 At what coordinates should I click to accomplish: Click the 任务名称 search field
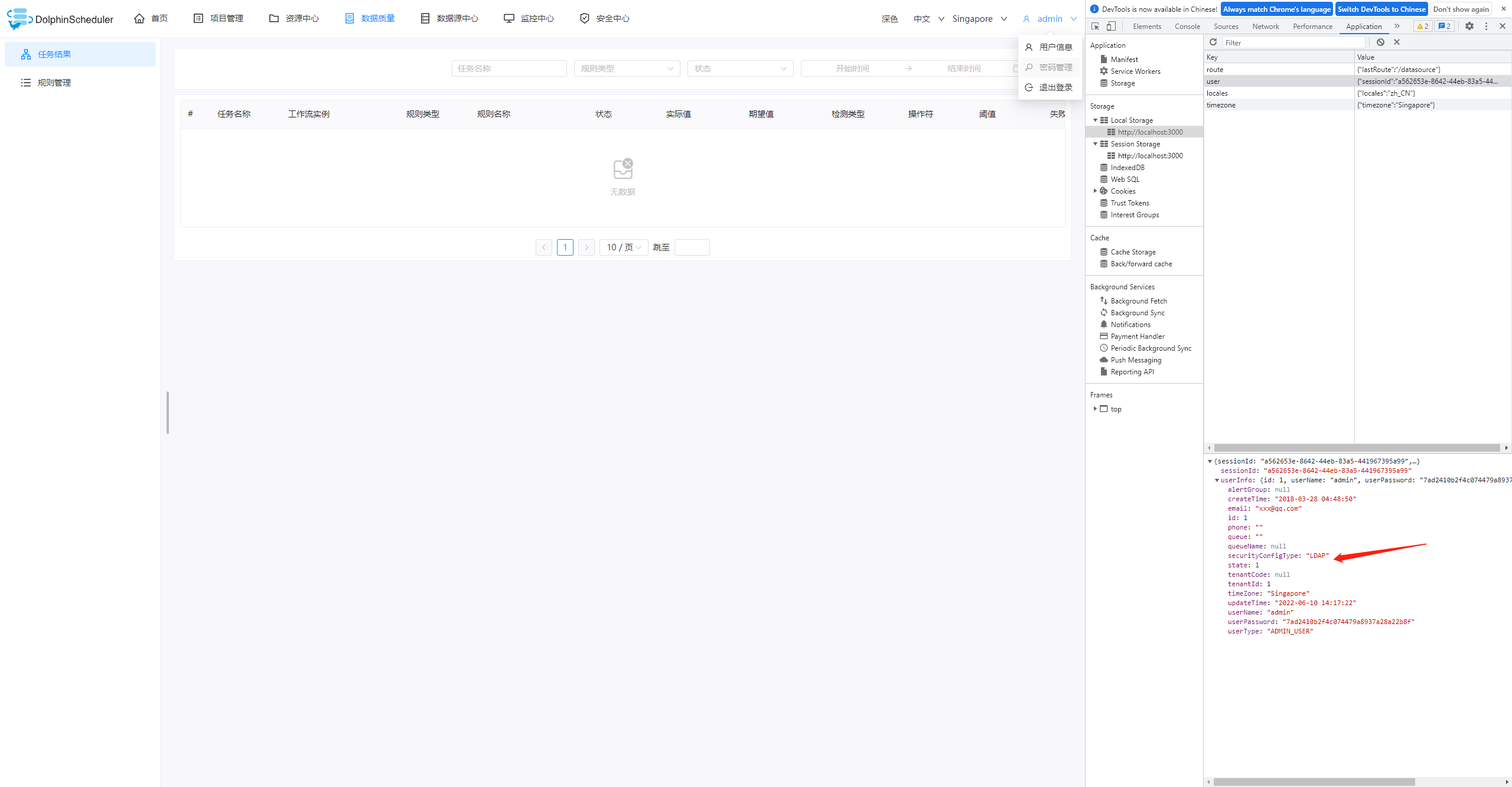[x=509, y=68]
